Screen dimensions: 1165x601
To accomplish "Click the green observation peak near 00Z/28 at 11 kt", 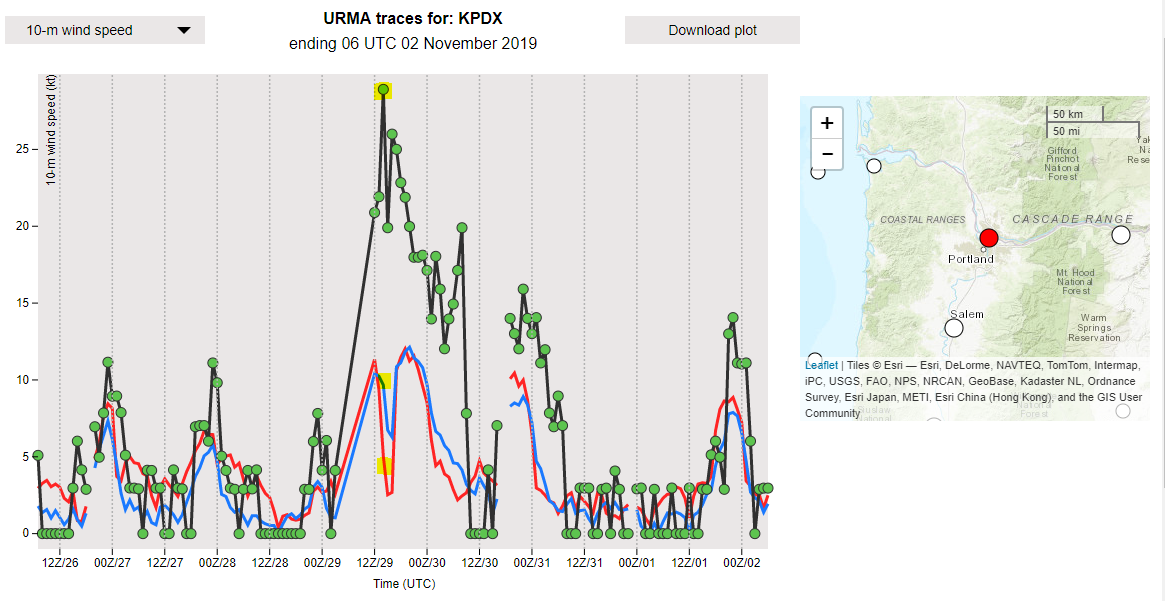I will point(212,363).
